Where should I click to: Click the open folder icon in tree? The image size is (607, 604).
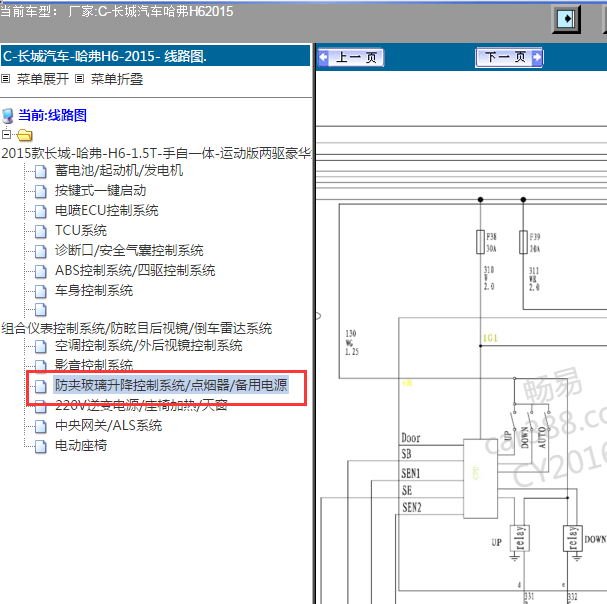25,135
